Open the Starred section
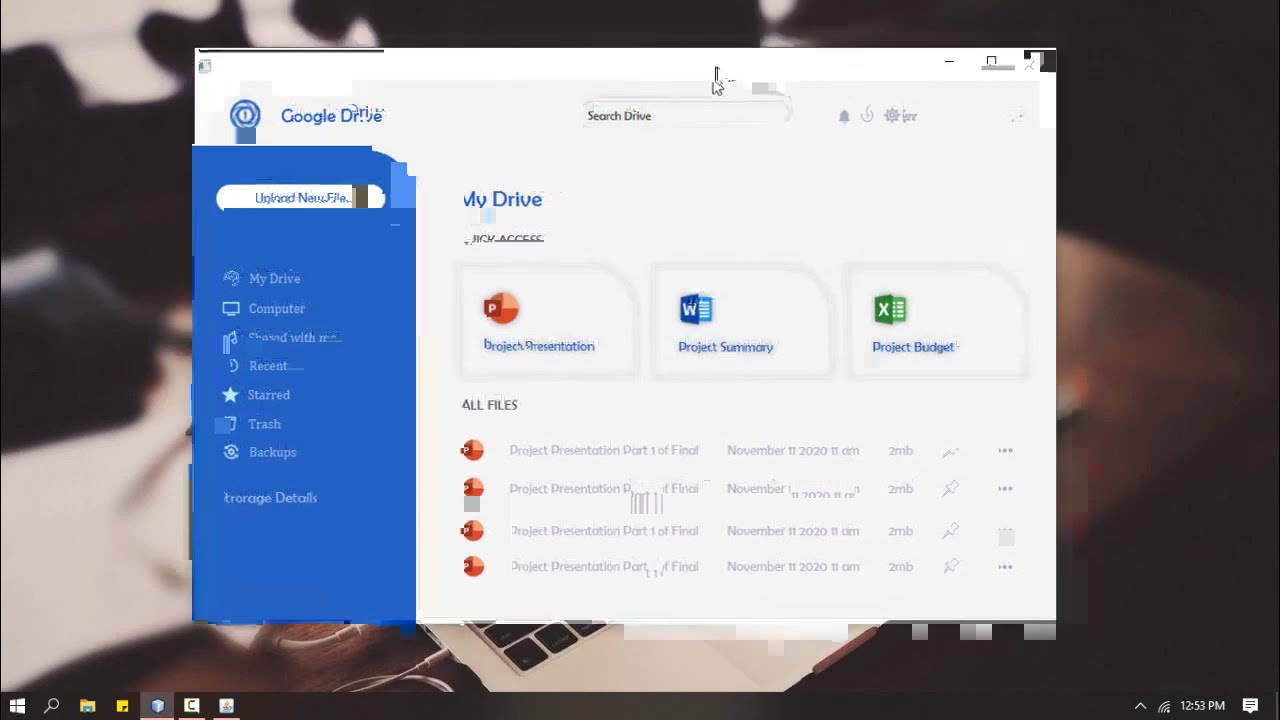 click(x=268, y=395)
